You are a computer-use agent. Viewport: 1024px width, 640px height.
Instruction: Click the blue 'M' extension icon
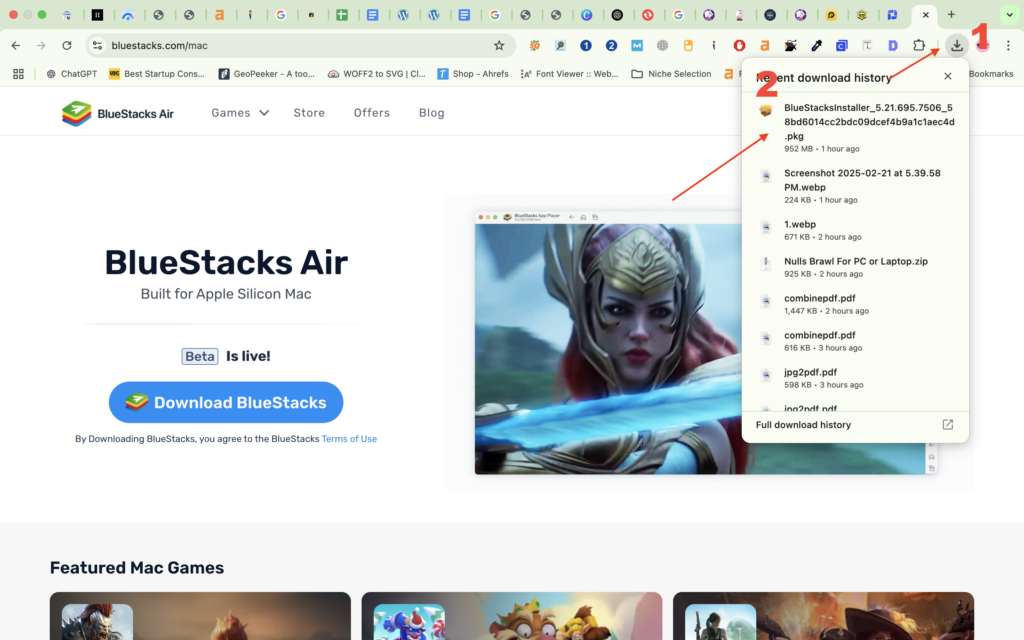[637, 45]
